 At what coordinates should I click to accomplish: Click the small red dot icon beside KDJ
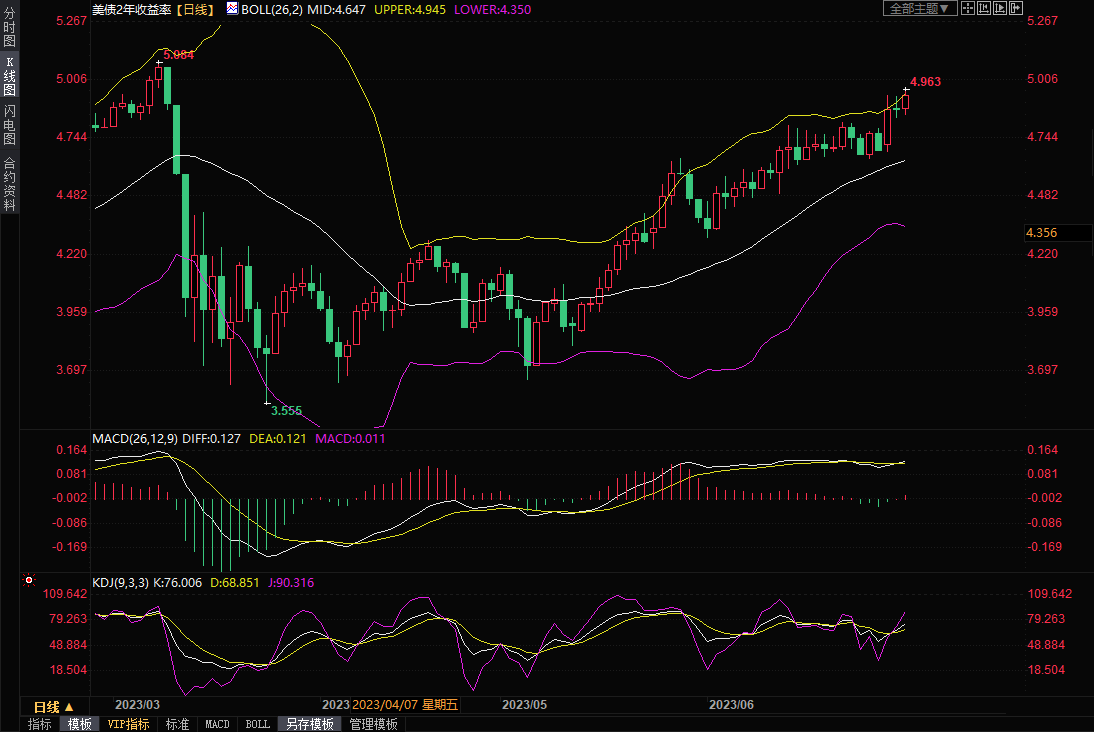coord(29,580)
